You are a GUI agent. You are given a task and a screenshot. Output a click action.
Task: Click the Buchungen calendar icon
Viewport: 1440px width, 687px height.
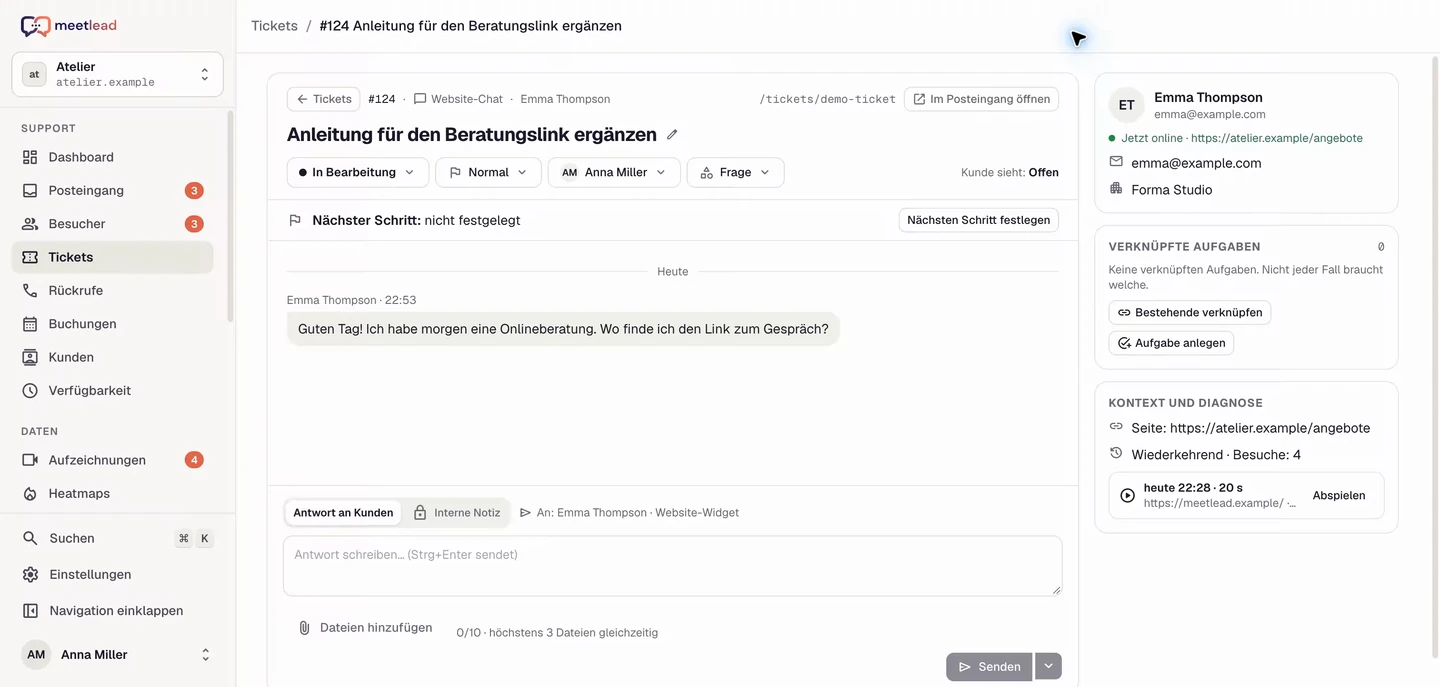pyautogui.click(x=30, y=324)
